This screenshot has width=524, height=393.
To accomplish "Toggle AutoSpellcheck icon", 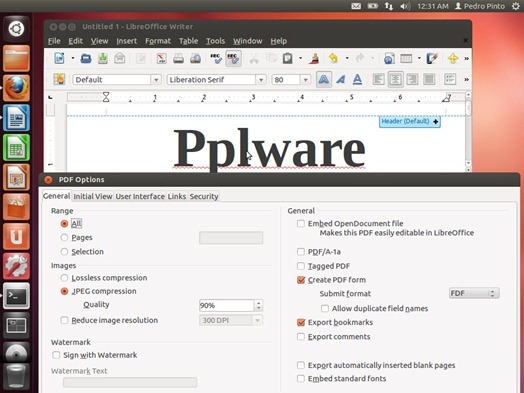I will click(233, 58).
